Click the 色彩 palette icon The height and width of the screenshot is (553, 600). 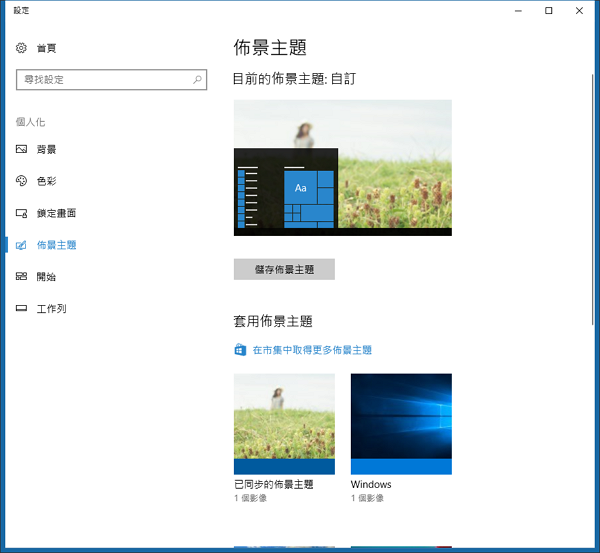(21, 181)
